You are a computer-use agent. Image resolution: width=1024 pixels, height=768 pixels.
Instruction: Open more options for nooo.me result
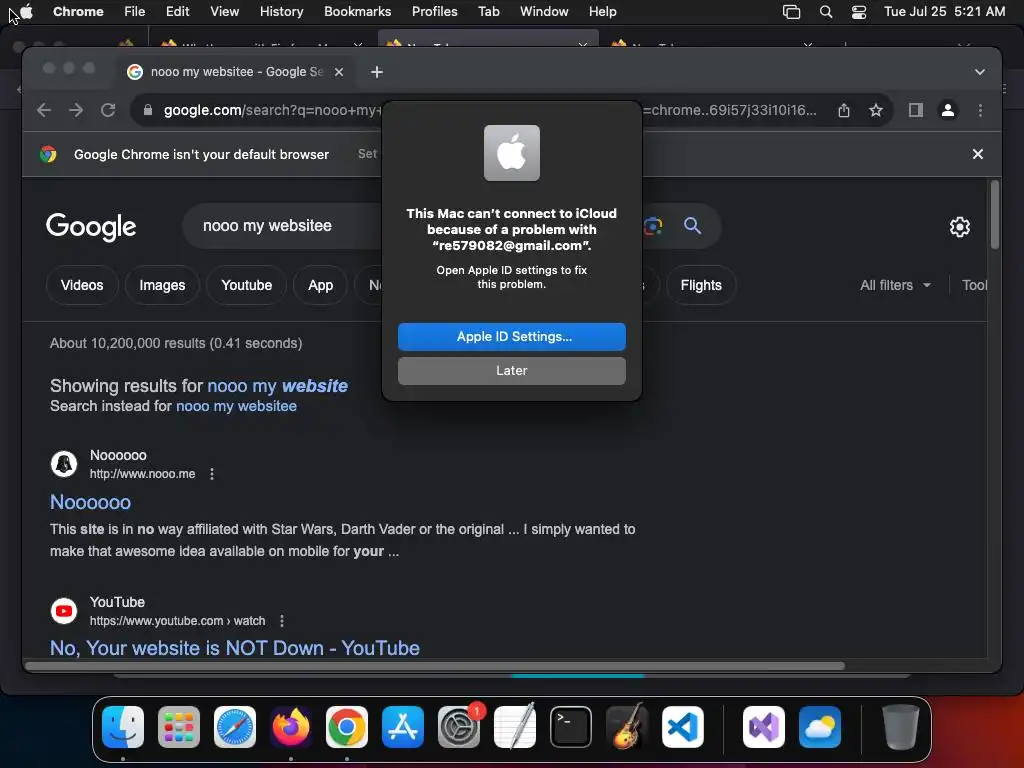pyautogui.click(x=212, y=474)
